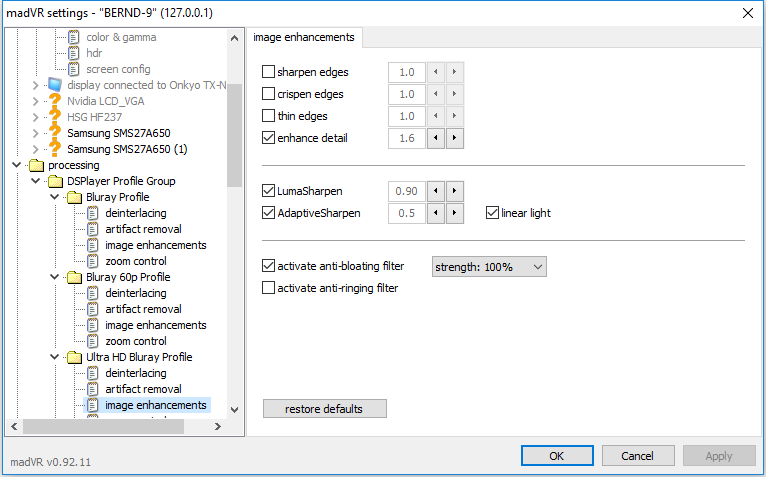Click the hdr settings page icon
This screenshot has width=766, height=477.
[74, 53]
